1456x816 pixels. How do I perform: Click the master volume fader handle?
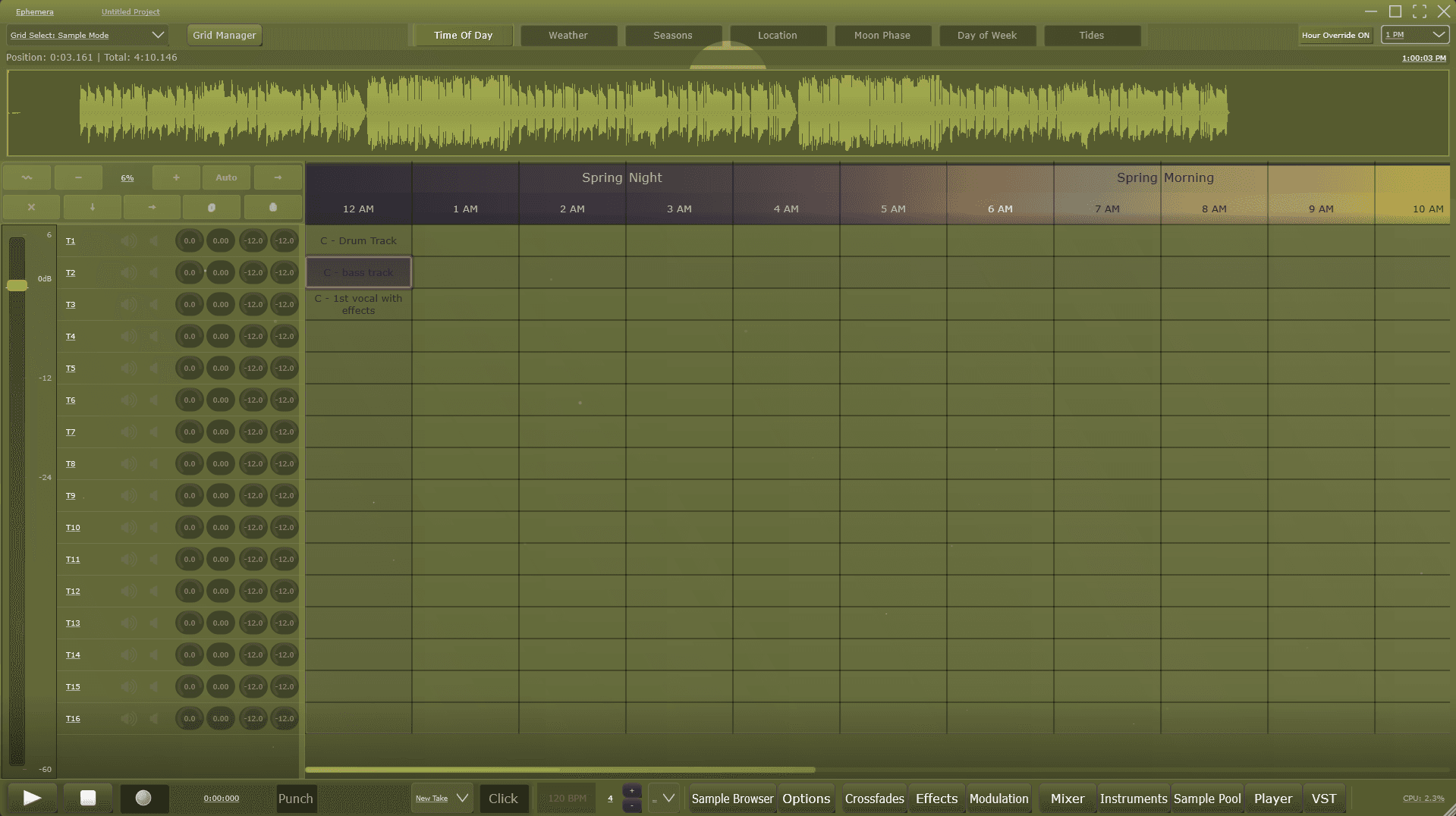point(17,285)
